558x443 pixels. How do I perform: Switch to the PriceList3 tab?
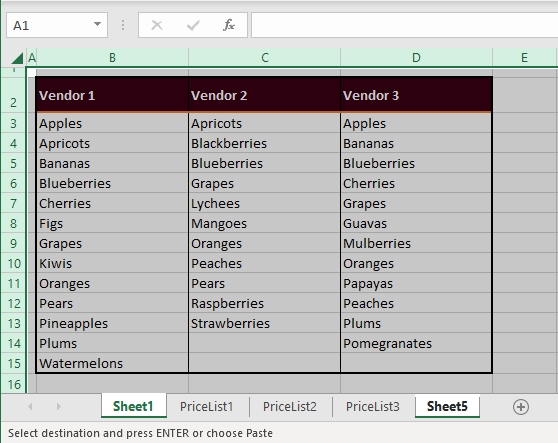(373, 406)
